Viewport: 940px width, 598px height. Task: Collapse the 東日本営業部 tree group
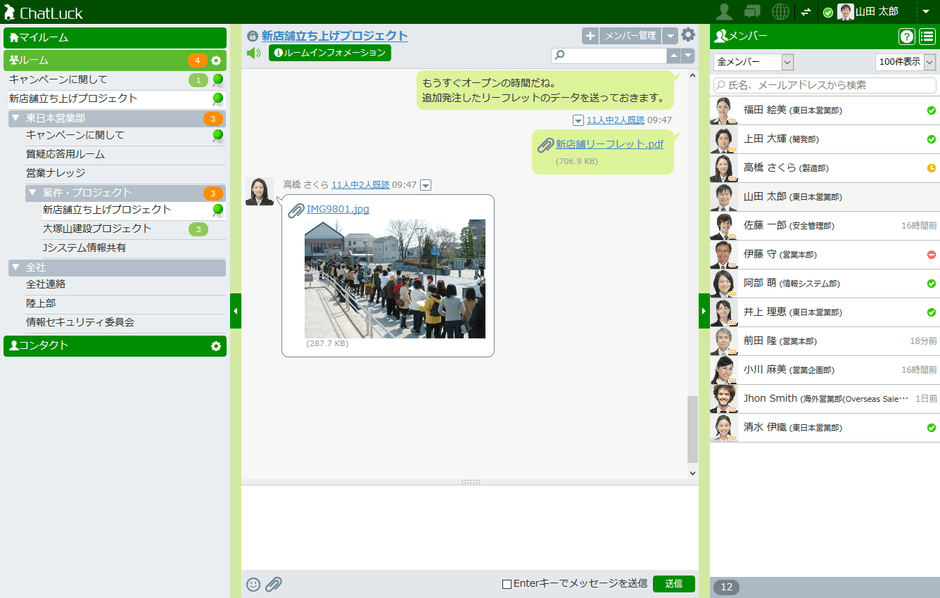click(x=16, y=118)
